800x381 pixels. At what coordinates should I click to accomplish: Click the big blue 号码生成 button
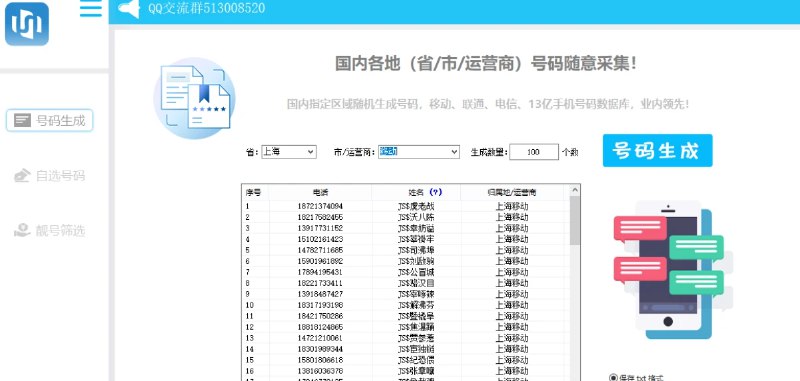click(657, 150)
